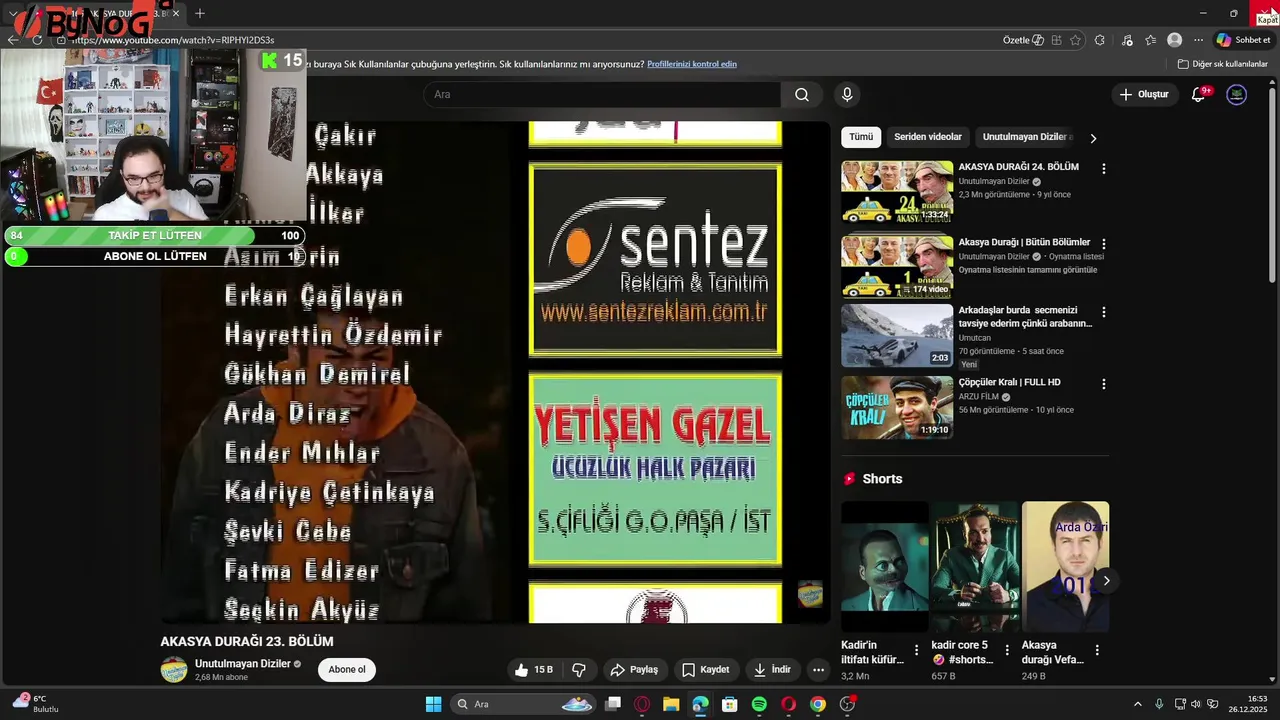Open more actions ellipsis below the video
The width and height of the screenshot is (1280, 720).
[818, 670]
